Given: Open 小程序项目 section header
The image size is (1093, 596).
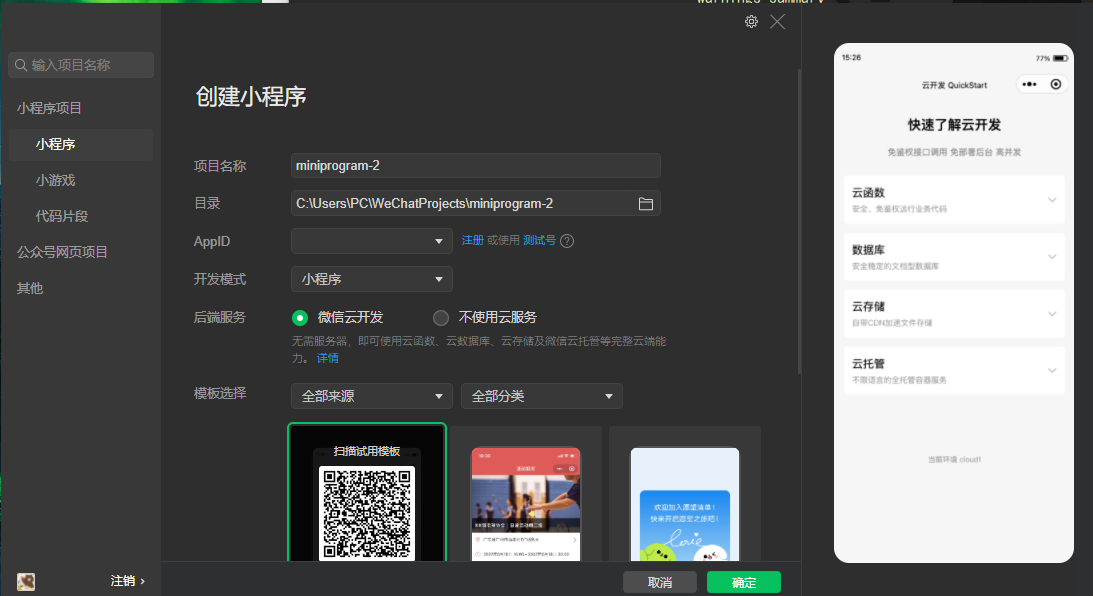Looking at the screenshot, I should coord(49,108).
